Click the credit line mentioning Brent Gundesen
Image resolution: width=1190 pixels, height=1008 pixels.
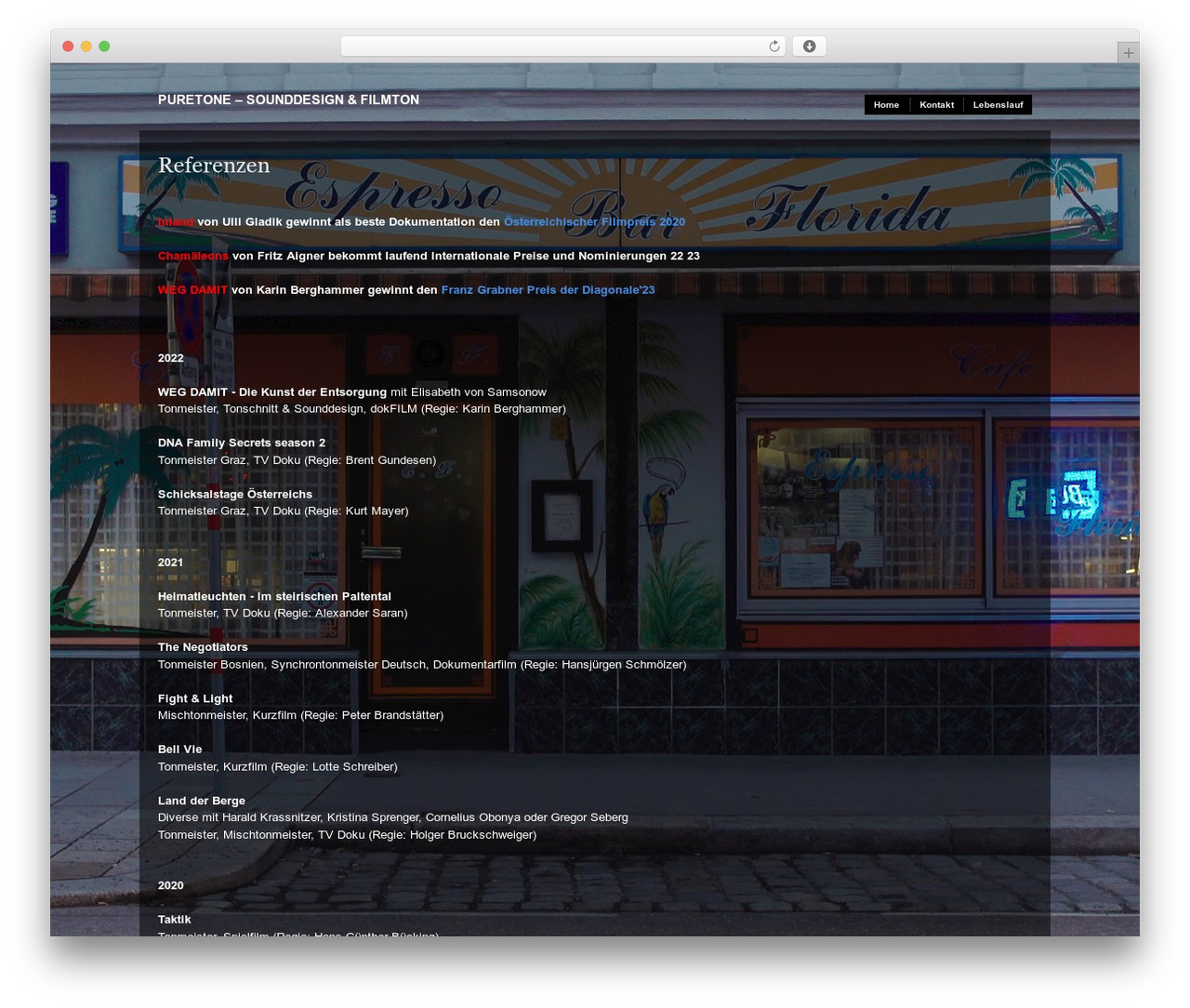297,460
